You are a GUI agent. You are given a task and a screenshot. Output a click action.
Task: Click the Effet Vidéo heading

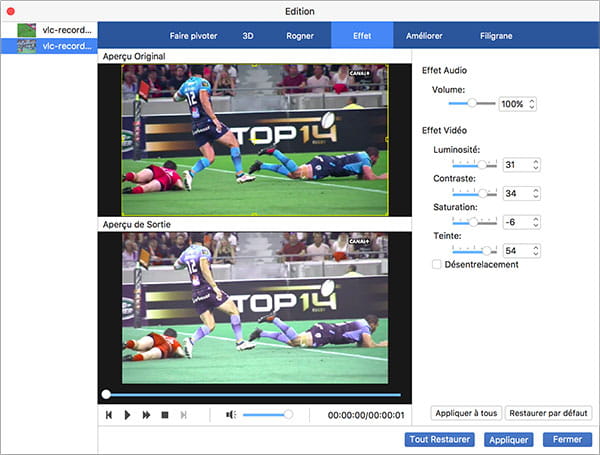coord(444,130)
